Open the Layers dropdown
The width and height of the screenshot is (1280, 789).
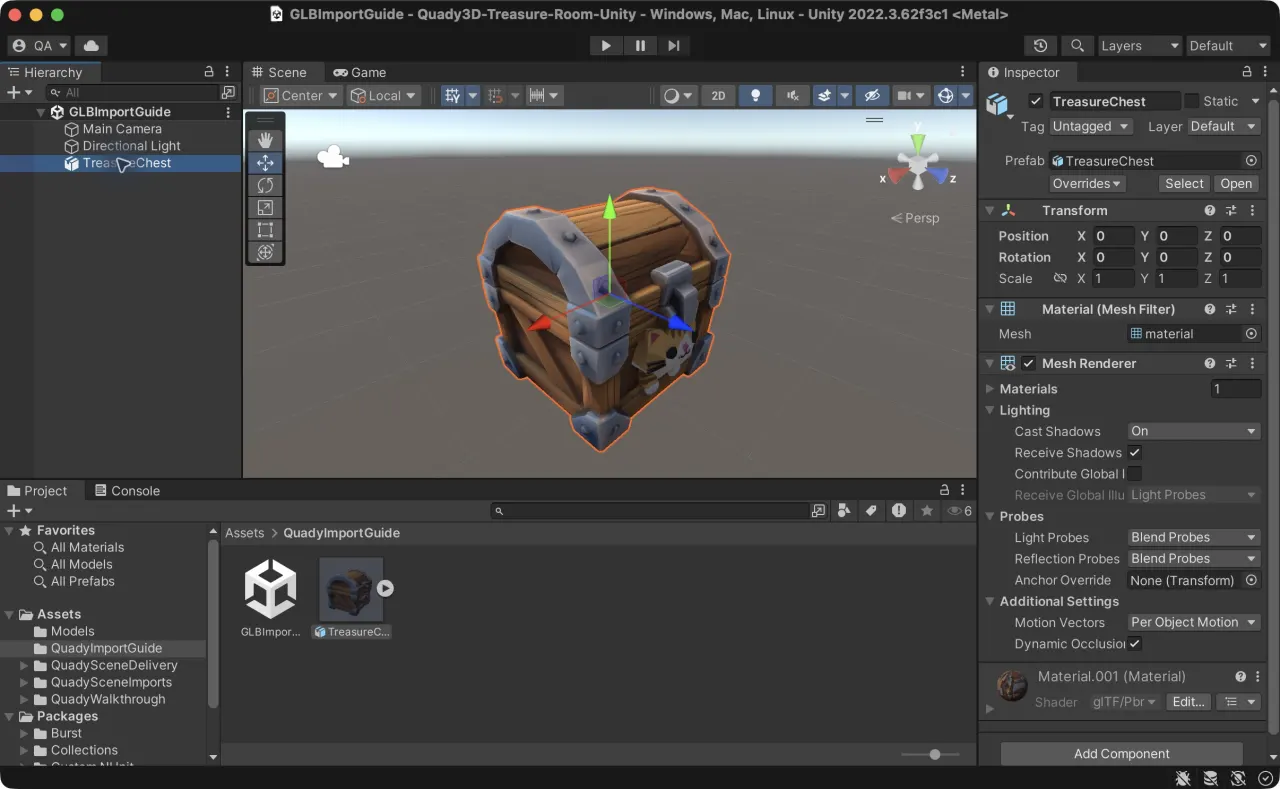(1139, 46)
